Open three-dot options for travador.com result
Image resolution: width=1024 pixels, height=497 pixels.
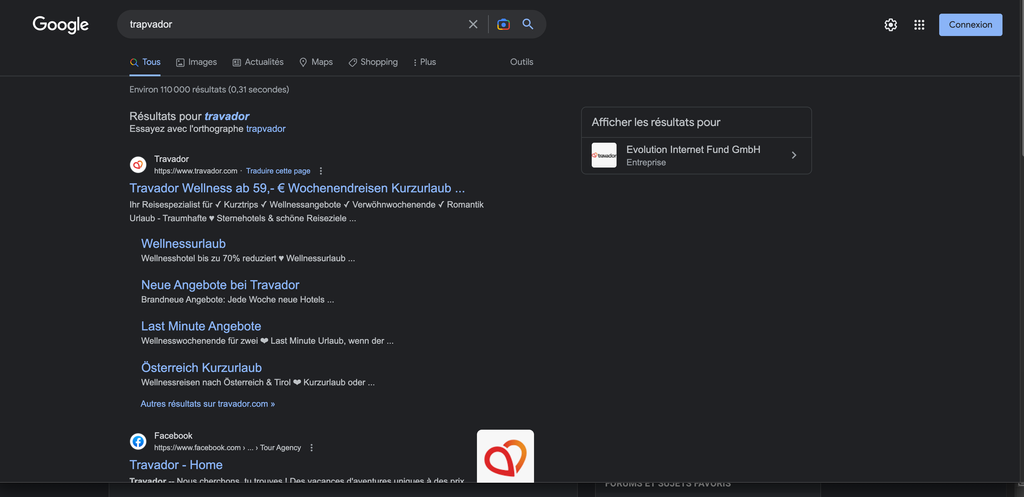321,171
